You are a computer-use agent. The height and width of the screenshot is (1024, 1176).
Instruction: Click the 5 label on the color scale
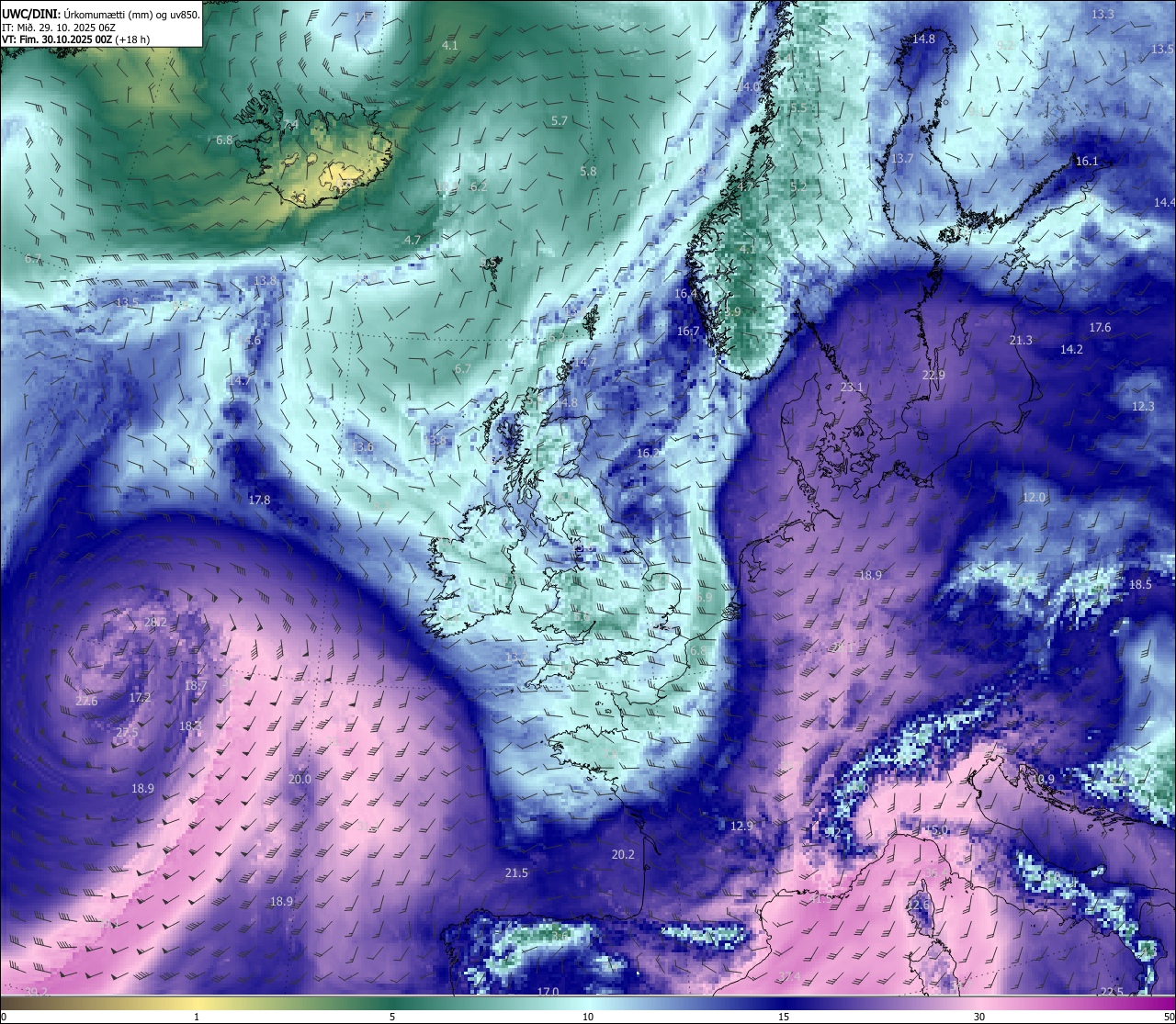coord(392,1017)
